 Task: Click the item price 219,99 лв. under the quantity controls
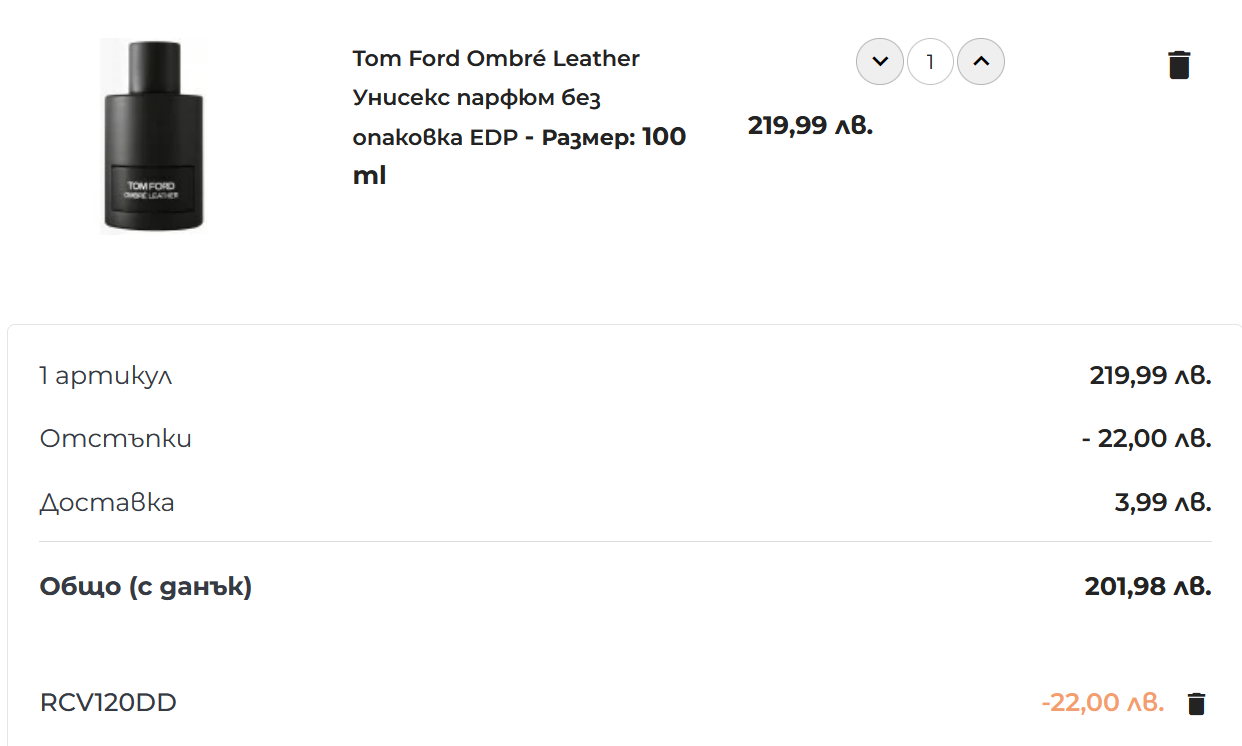tap(810, 126)
